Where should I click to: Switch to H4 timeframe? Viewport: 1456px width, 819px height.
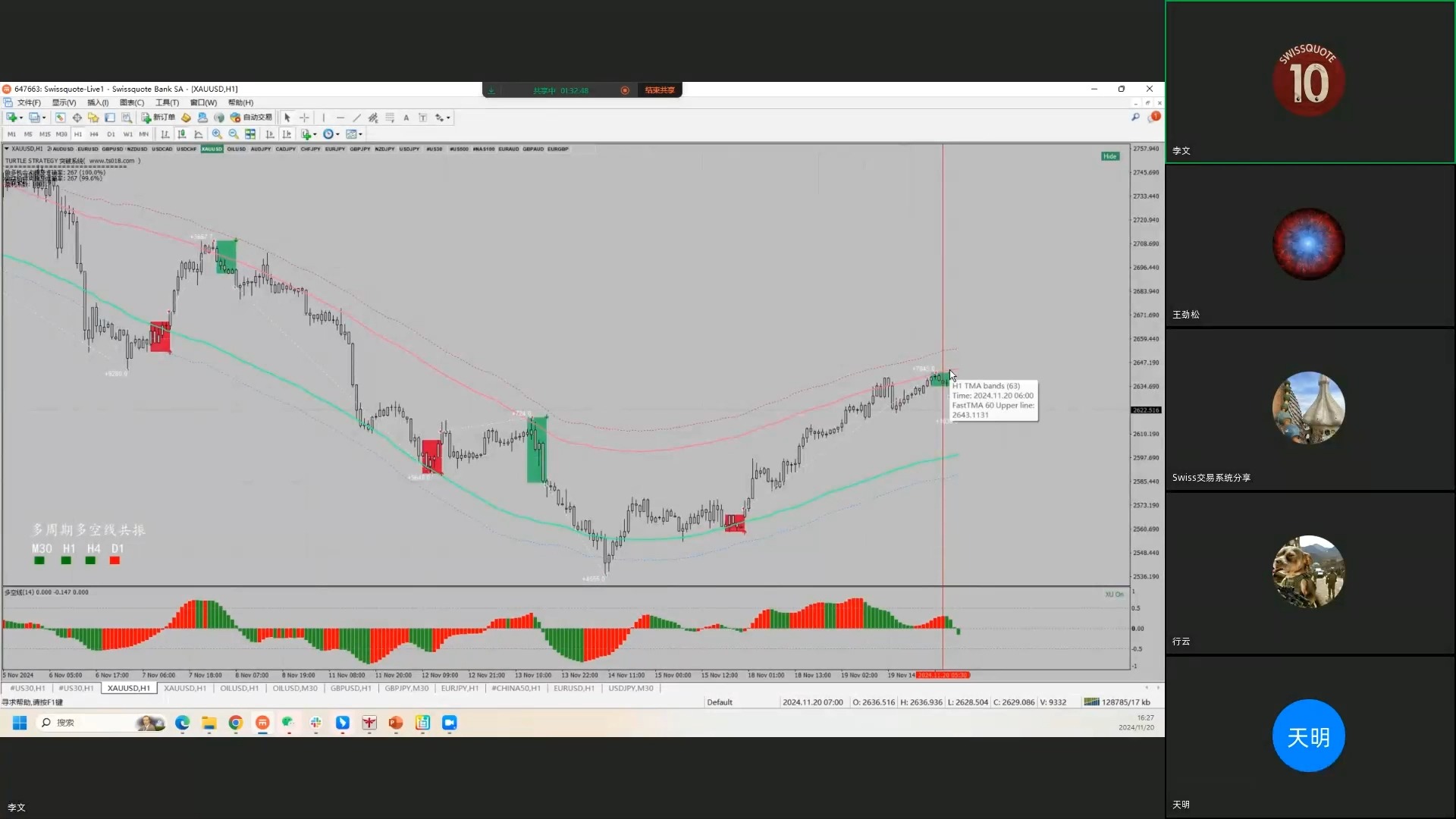(94, 134)
